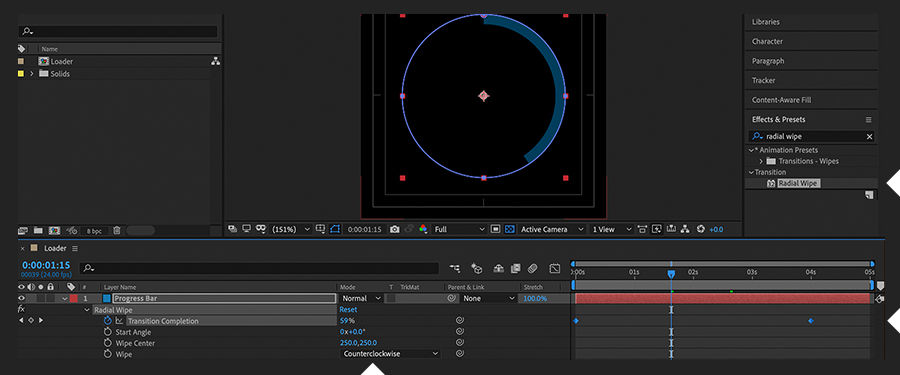The width and height of the screenshot is (900, 375).
Task: Click the primary viewer monitor icon
Action: pos(246,229)
